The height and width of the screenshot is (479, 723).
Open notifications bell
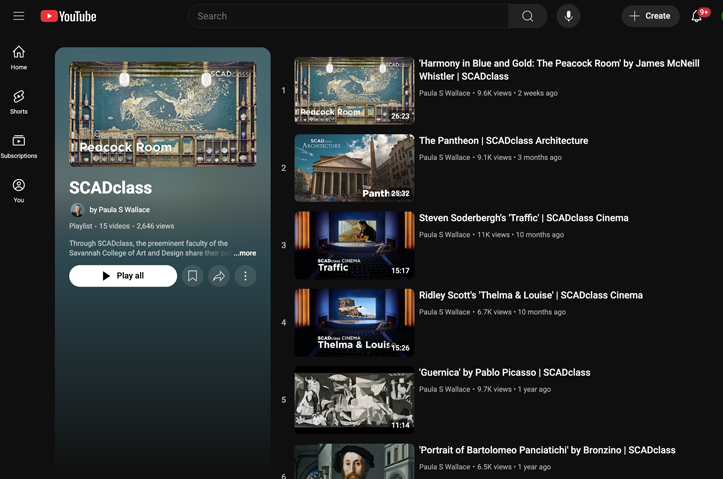(697, 16)
